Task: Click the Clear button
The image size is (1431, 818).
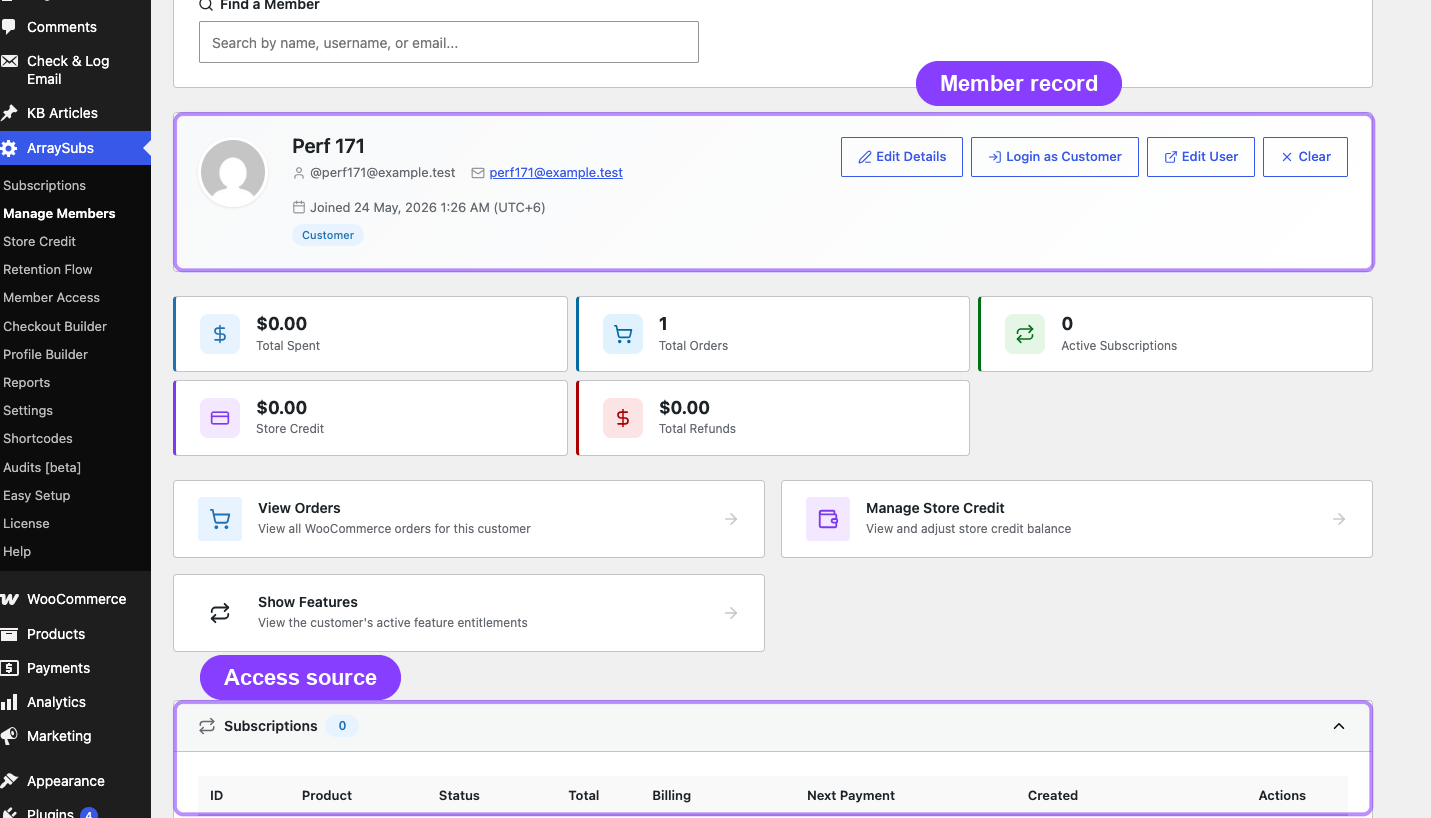Action: pos(1306,157)
